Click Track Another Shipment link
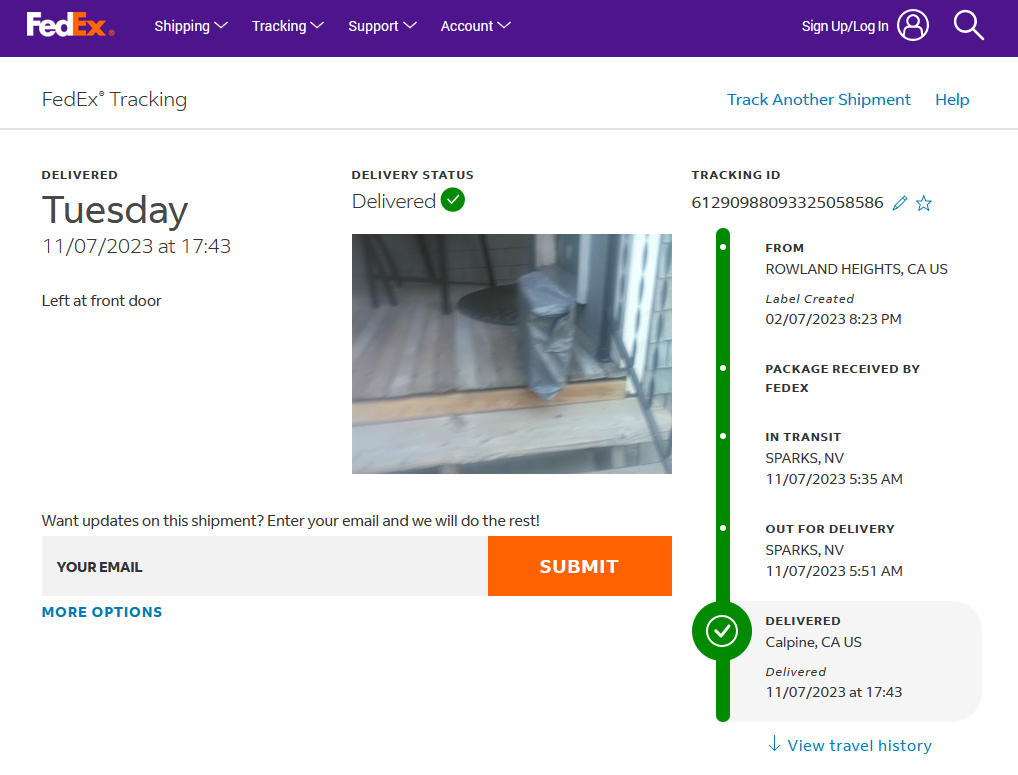The height and width of the screenshot is (775, 1018). click(x=818, y=99)
